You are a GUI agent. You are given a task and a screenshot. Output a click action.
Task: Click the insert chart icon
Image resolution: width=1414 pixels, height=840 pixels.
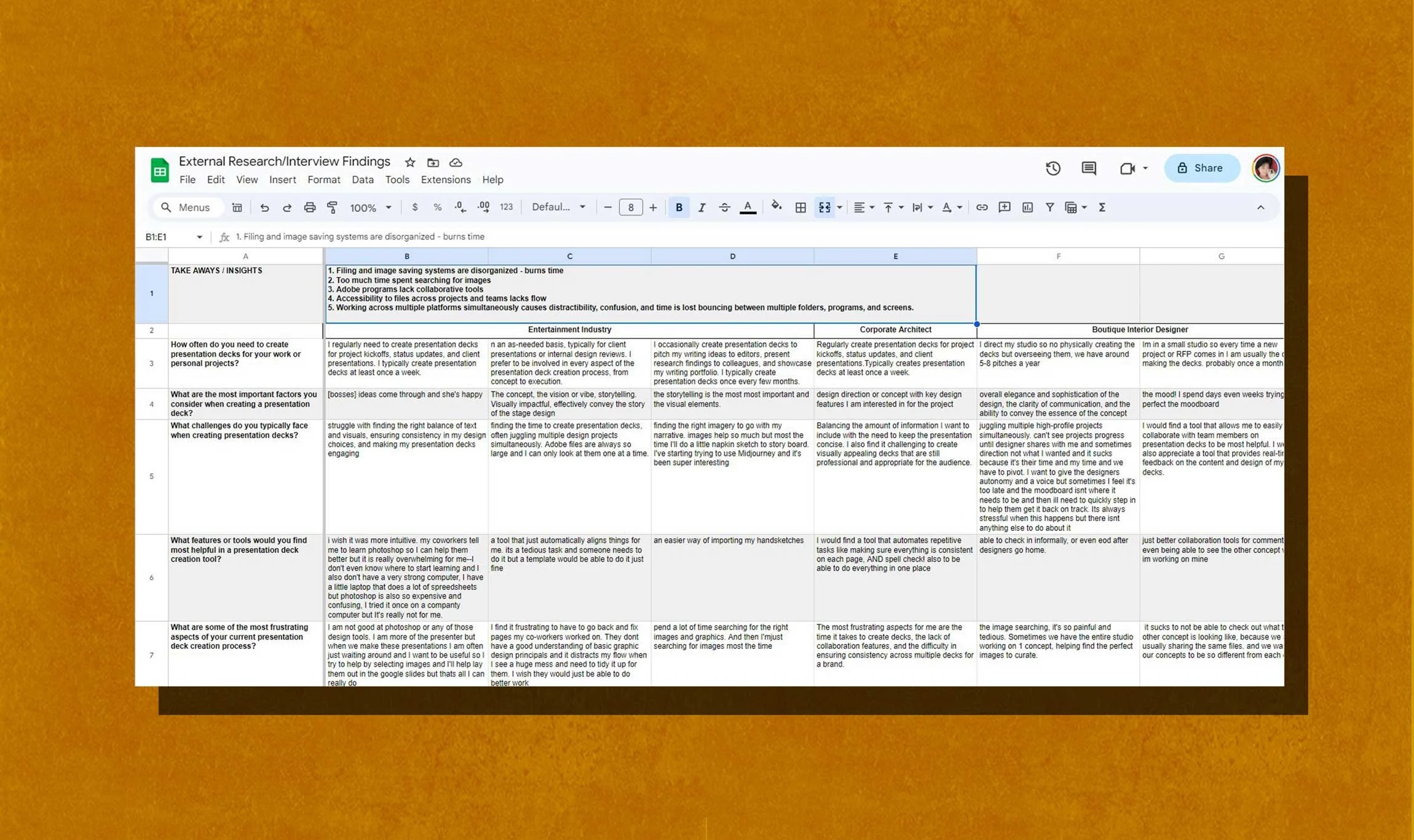(x=1027, y=208)
